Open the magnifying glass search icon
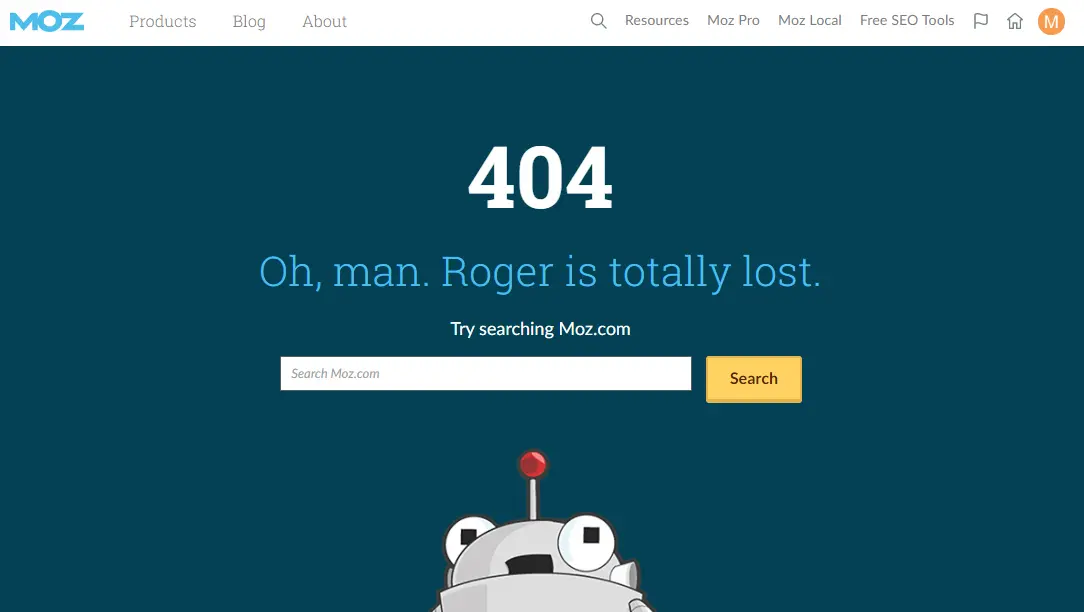Viewport: 1084px width, 612px height. pos(599,21)
